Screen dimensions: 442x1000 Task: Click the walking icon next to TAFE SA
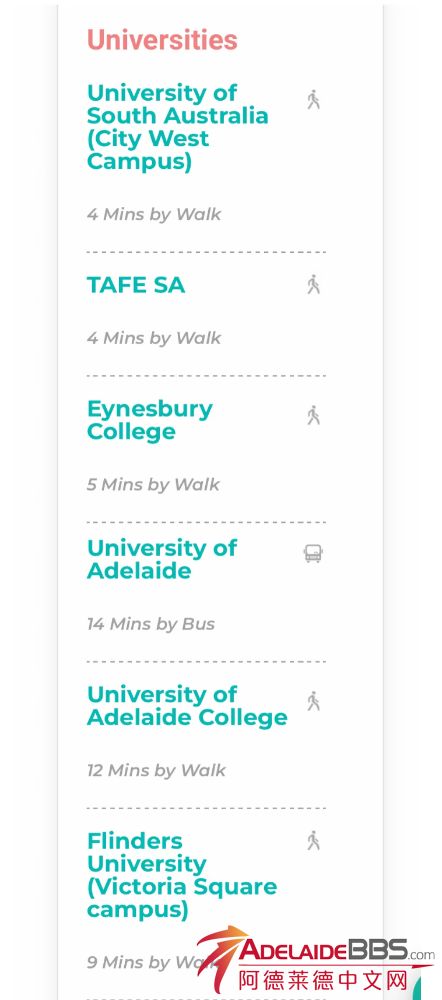point(313,284)
